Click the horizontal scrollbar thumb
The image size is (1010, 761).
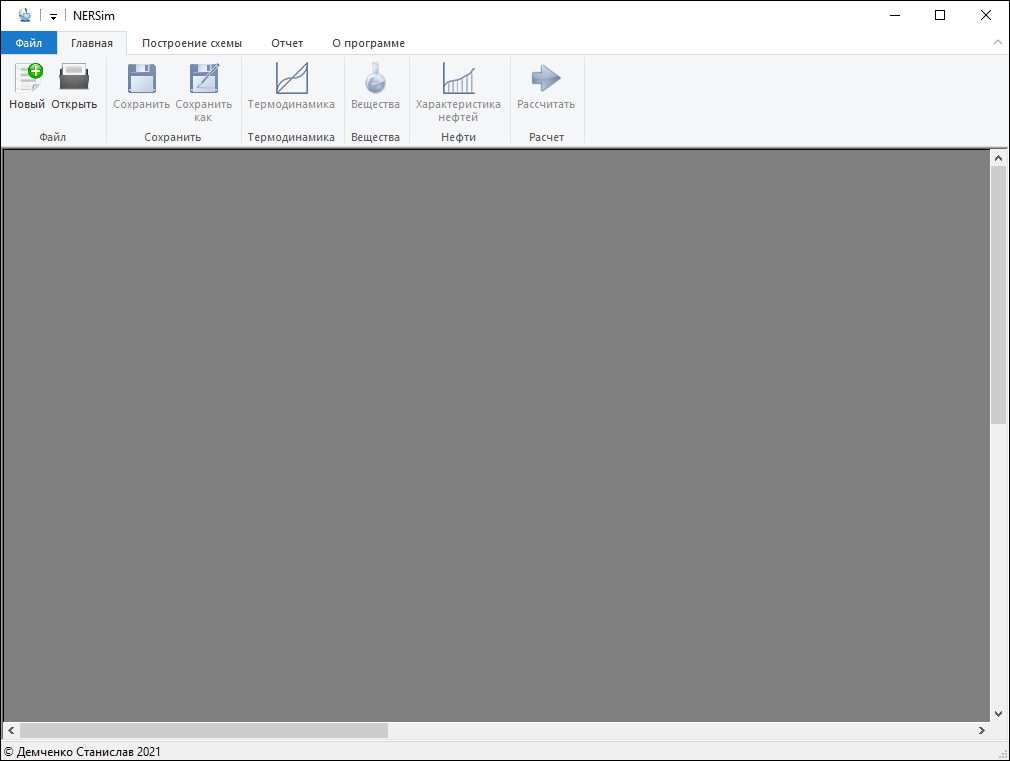click(x=204, y=731)
